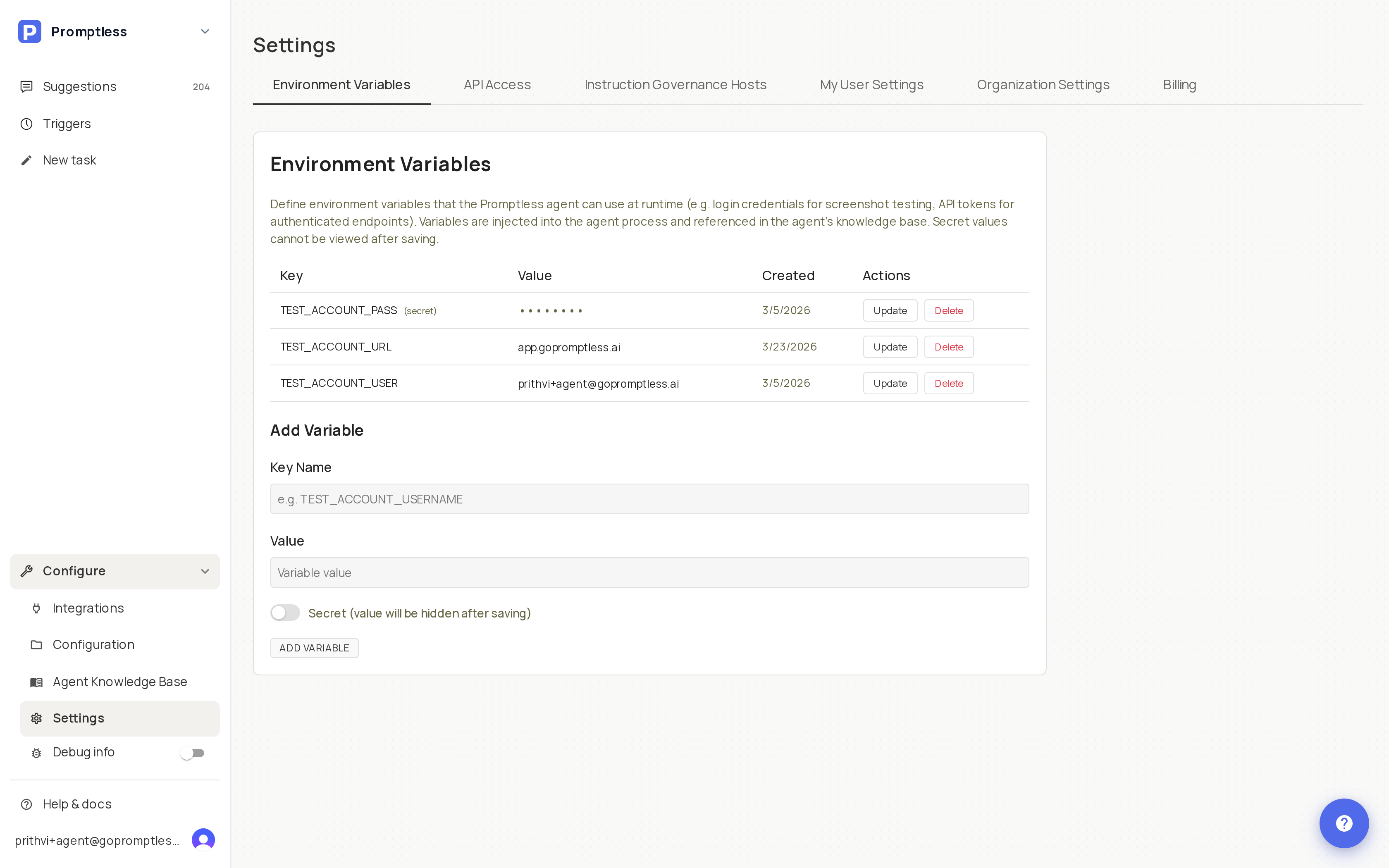Click the Key column header
The image size is (1389, 868).
[291, 276]
